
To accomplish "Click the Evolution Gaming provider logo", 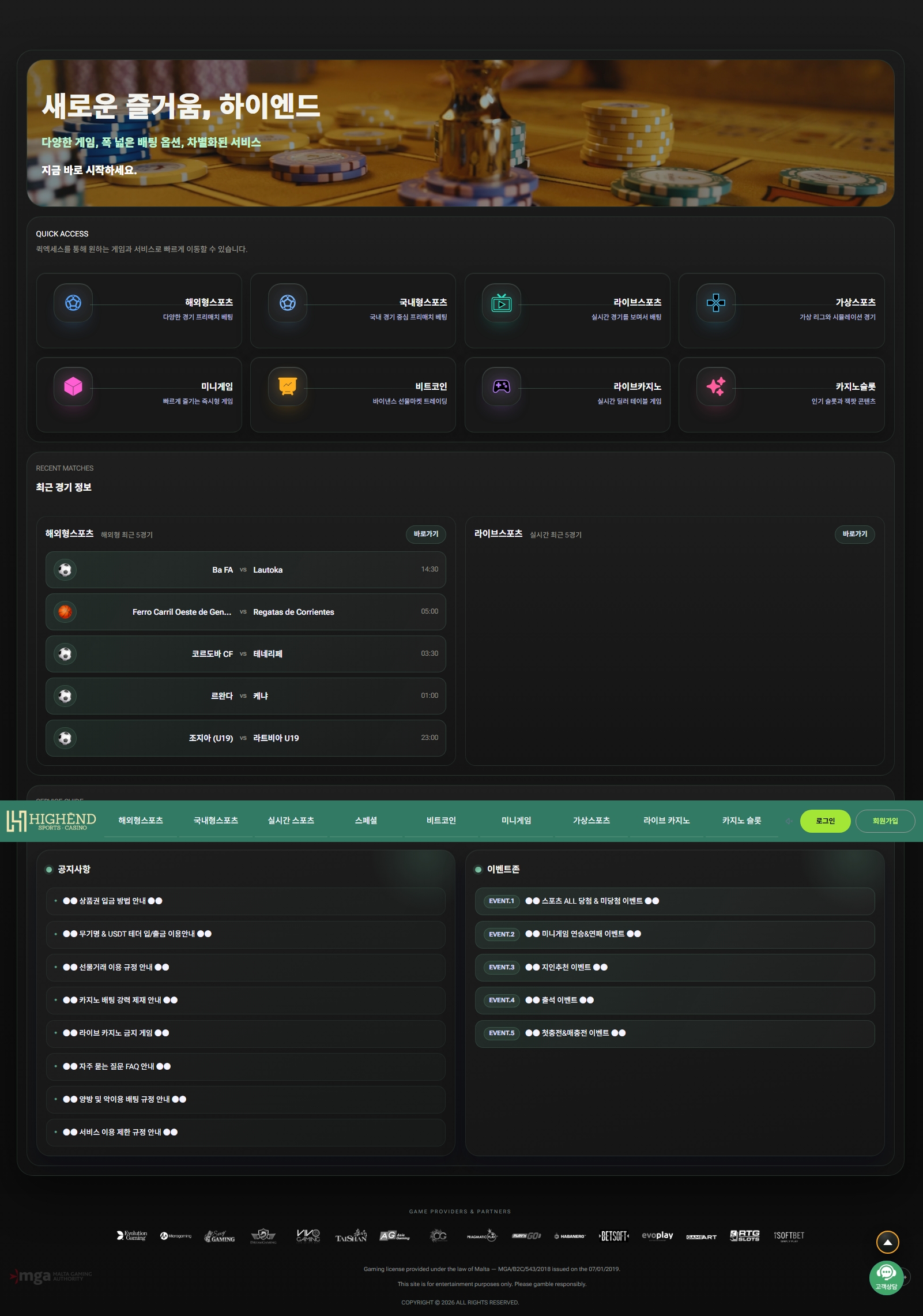I will [132, 1235].
